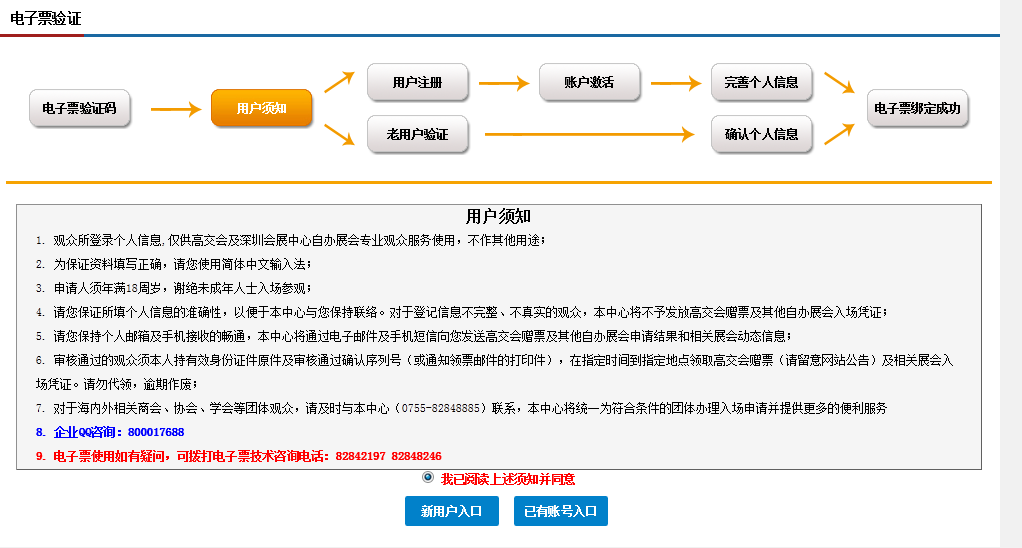Tick the 我已阅读上述须知并同意 radio button

pos(428,478)
